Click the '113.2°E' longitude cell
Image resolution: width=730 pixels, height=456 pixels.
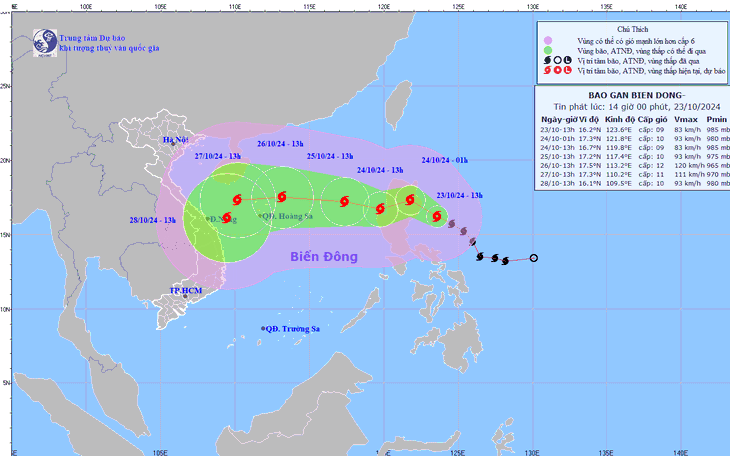(619, 165)
